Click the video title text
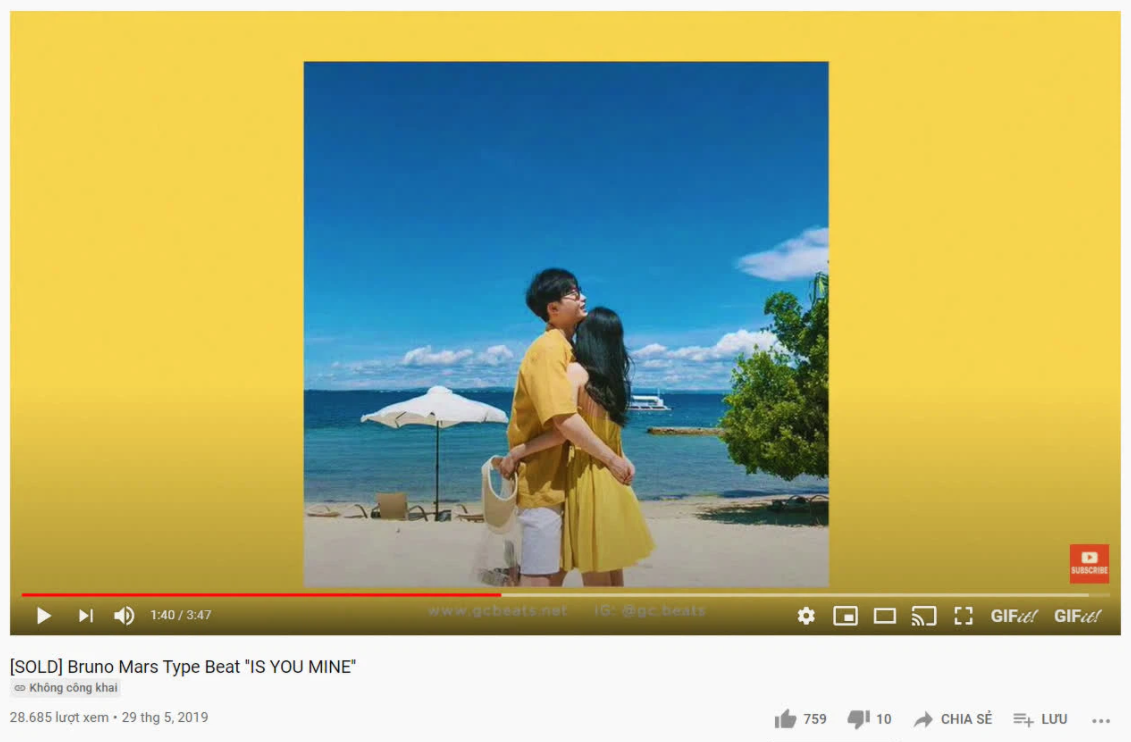This screenshot has height=742, width=1131. [x=182, y=666]
